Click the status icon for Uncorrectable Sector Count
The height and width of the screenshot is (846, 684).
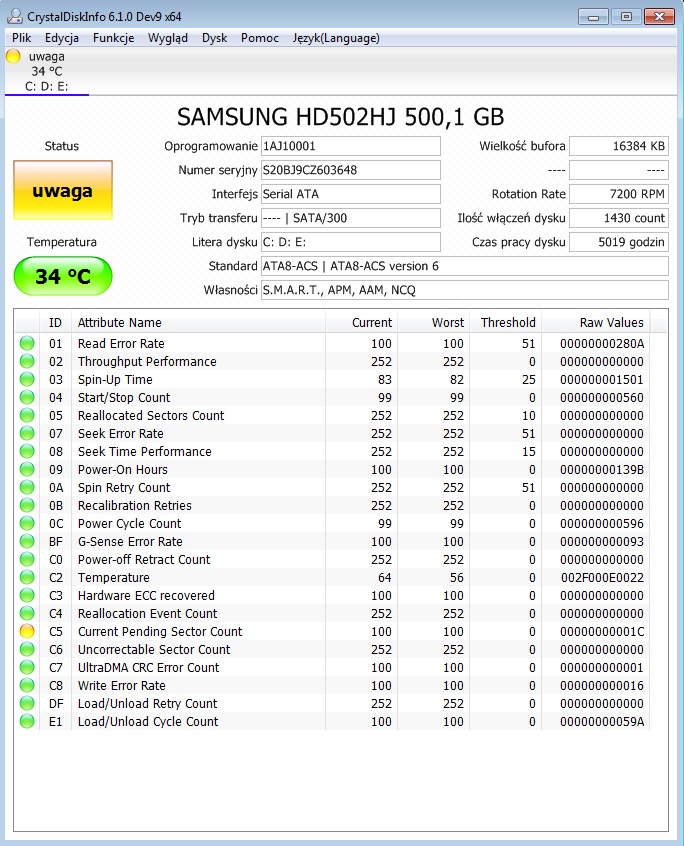(x=27, y=649)
